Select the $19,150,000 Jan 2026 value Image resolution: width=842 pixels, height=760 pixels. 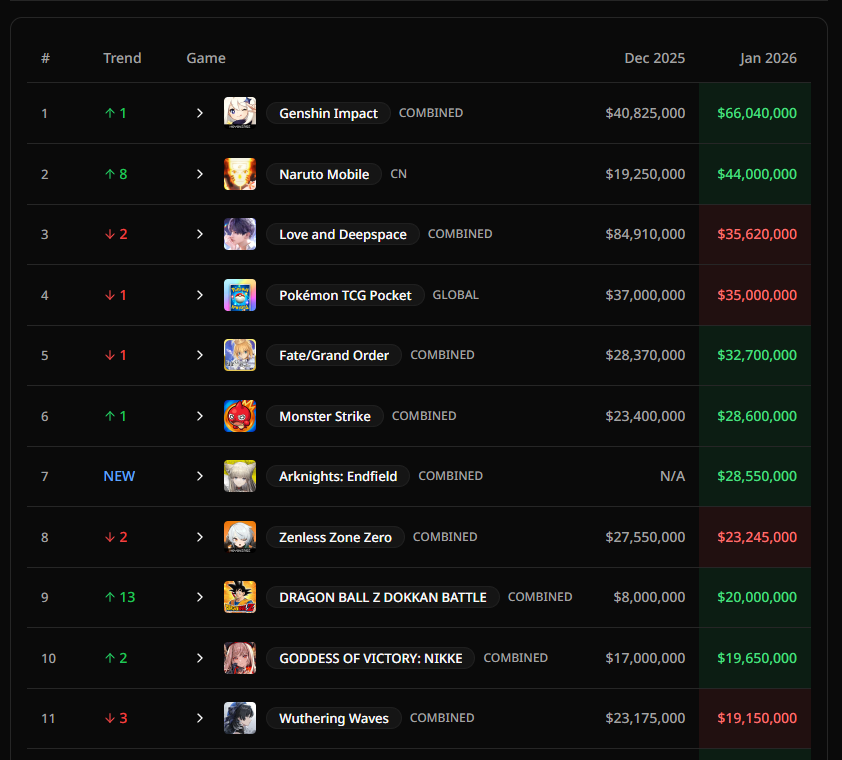coord(757,718)
